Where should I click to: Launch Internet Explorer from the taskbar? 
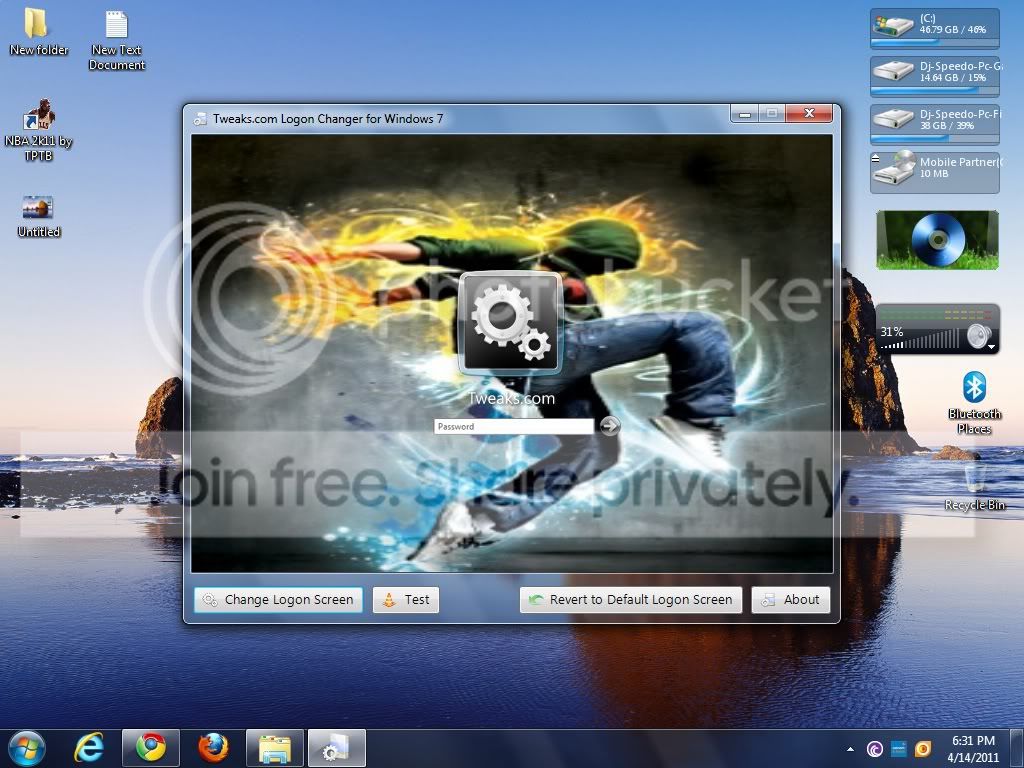tap(89, 748)
